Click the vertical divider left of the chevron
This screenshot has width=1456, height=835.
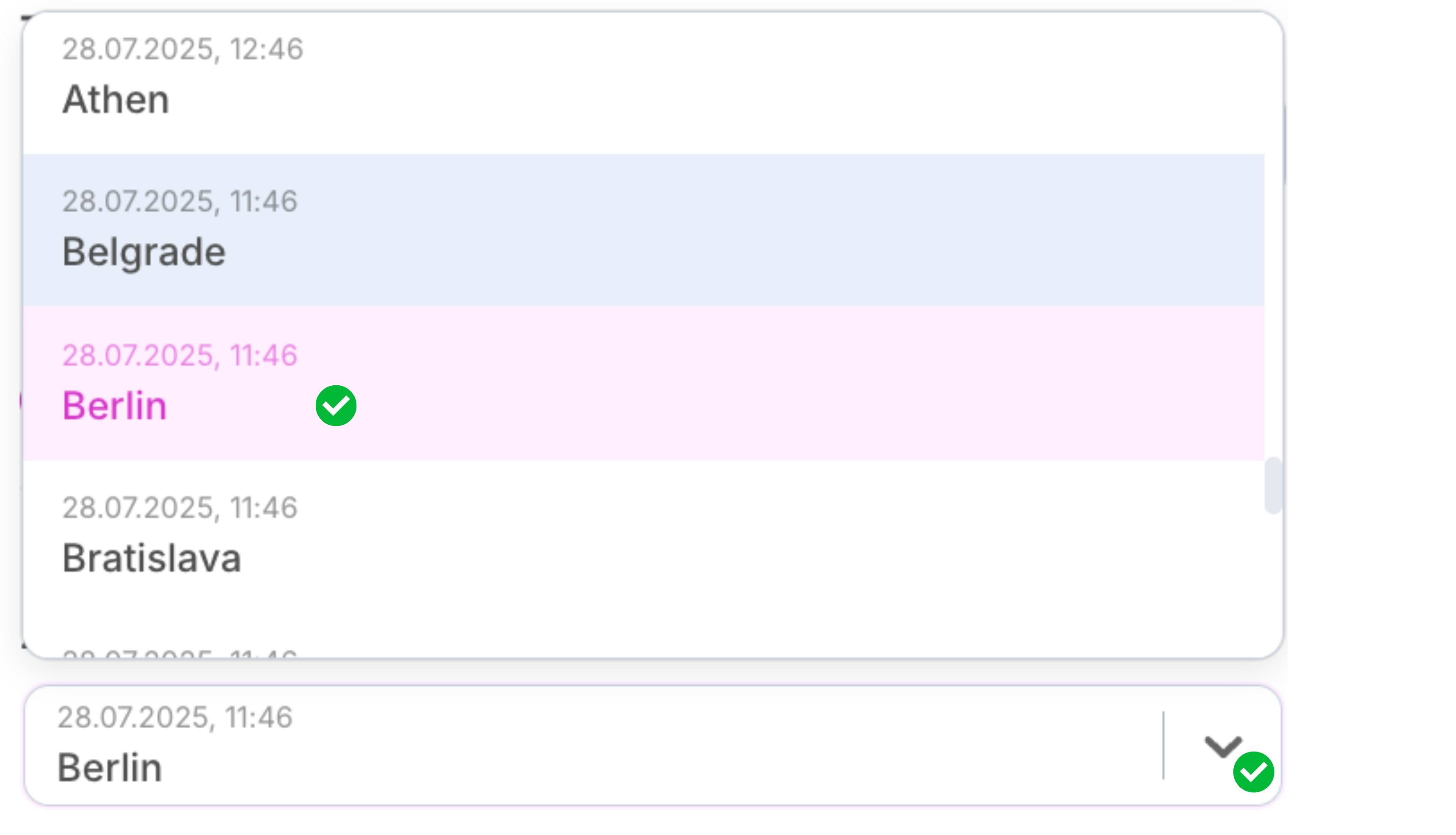[x=1163, y=746]
